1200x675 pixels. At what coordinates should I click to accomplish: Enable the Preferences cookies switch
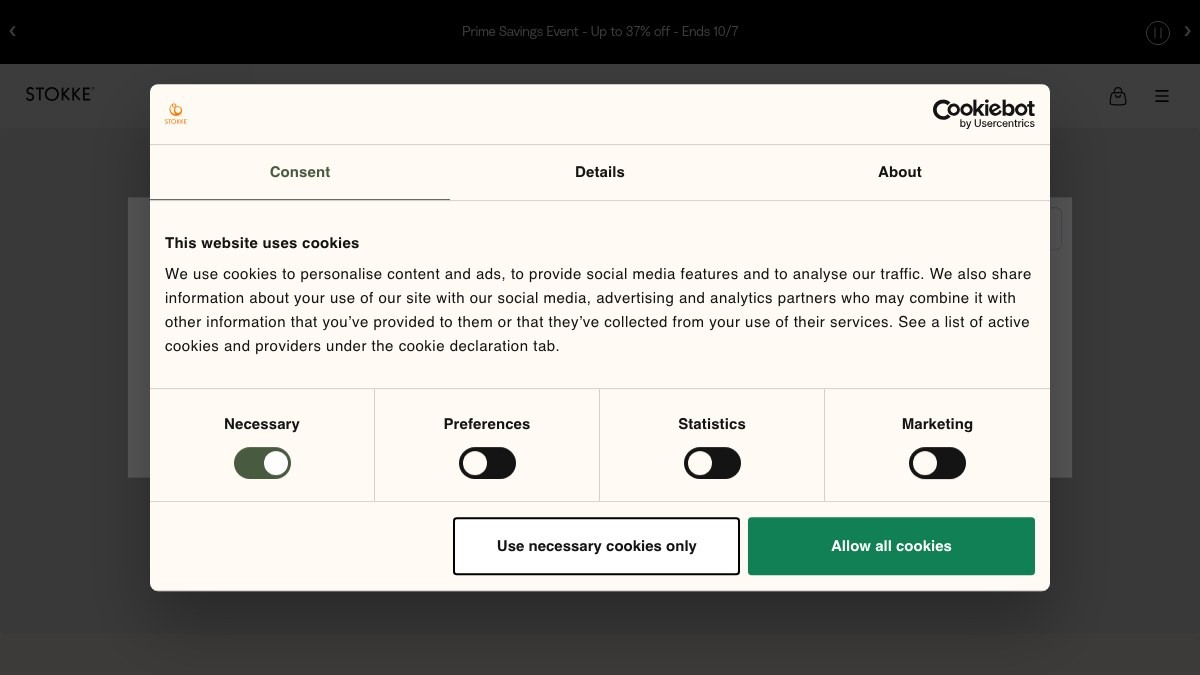pyautogui.click(x=487, y=463)
